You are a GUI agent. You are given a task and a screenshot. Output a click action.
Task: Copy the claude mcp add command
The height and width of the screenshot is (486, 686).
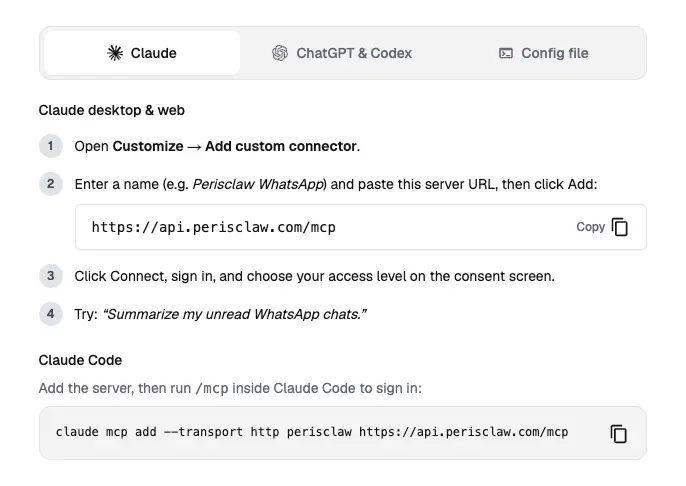tap(619, 434)
